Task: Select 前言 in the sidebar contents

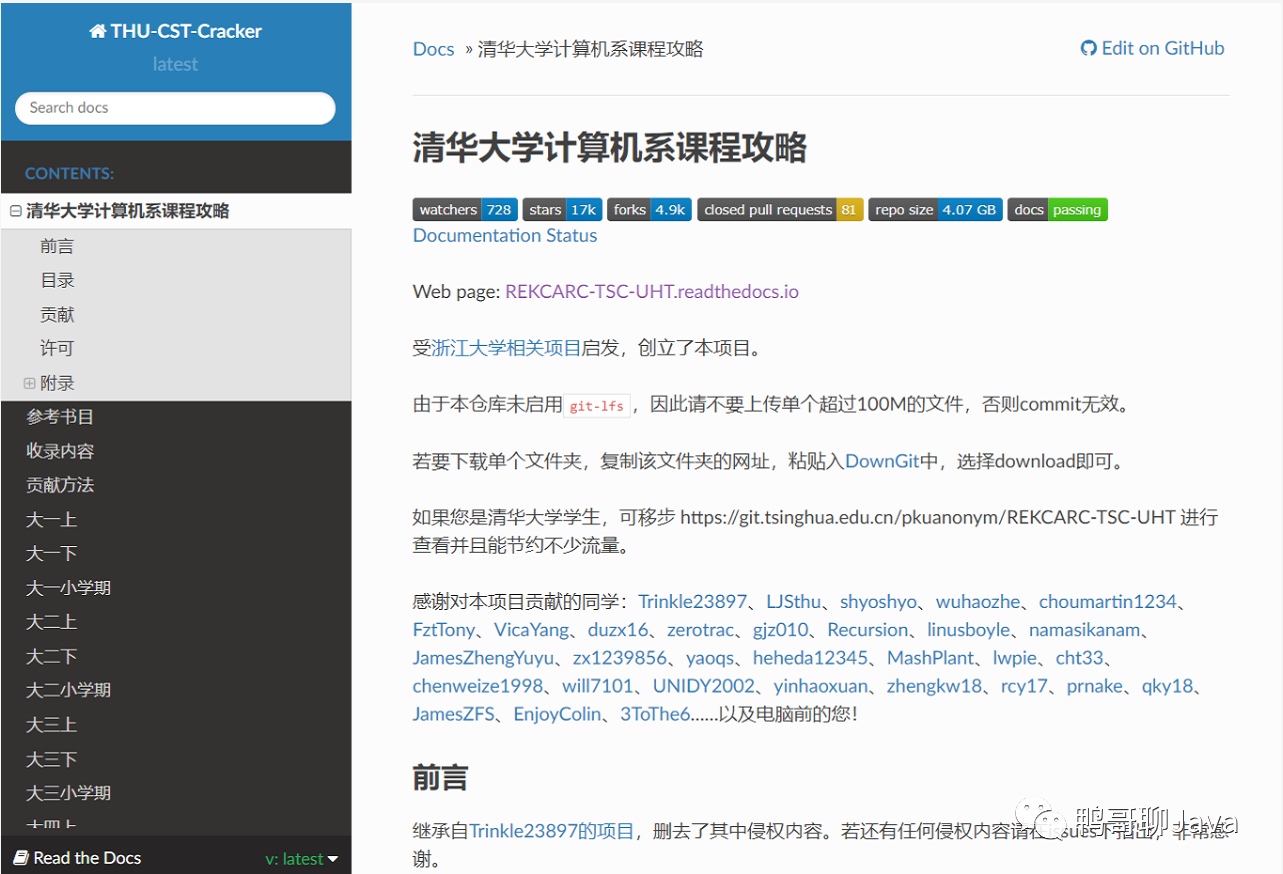Action: [x=57, y=245]
